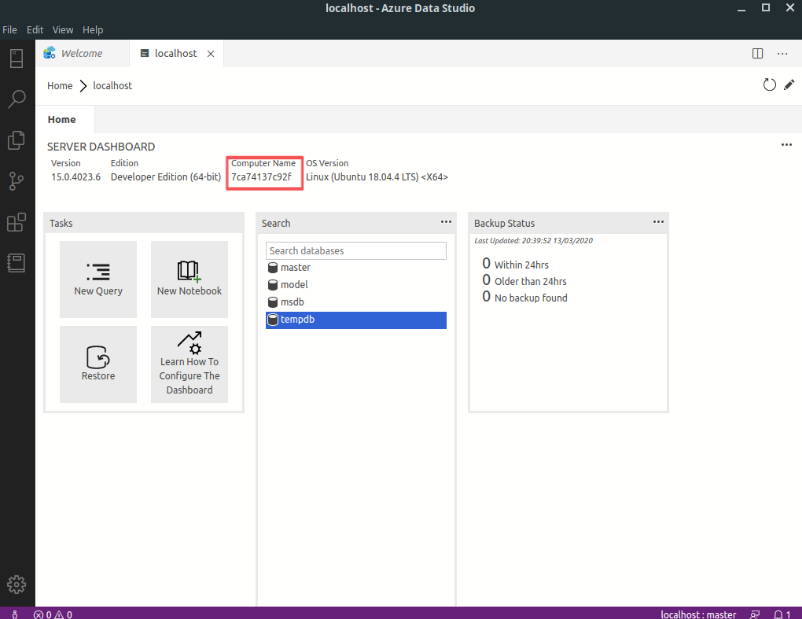Click localhost : master connection status
This screenshot has width=802, height=619.
698,614
